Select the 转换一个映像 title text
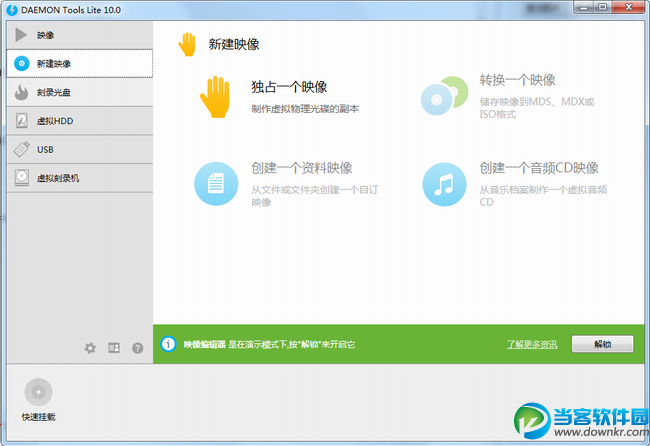Viewport: 650px width, 446px height. (x=517, y=80)
